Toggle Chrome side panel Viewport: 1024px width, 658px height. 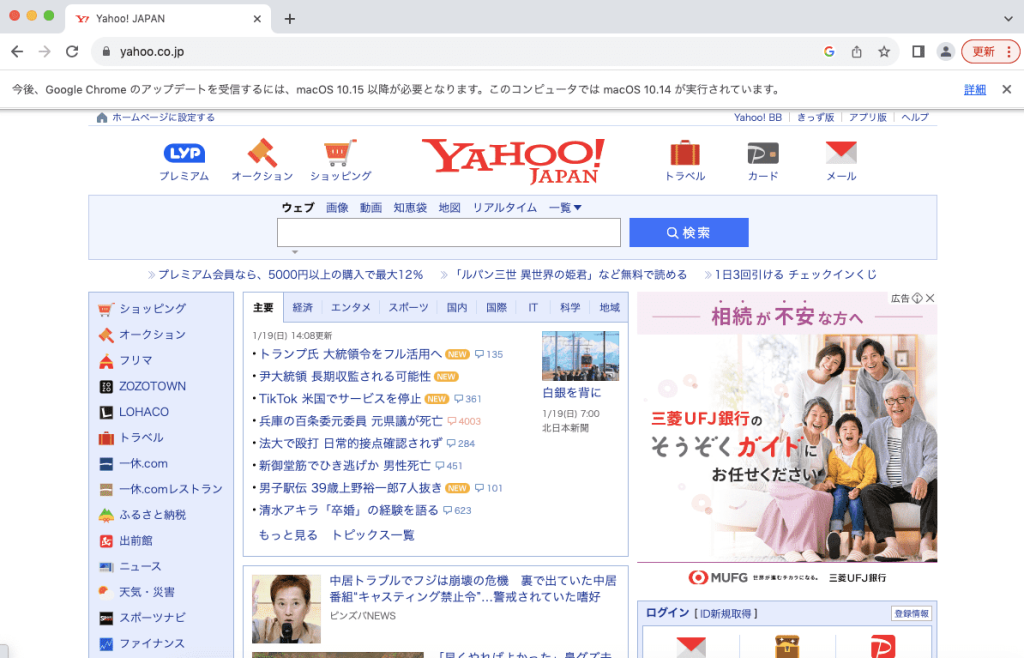pos(918,52)
